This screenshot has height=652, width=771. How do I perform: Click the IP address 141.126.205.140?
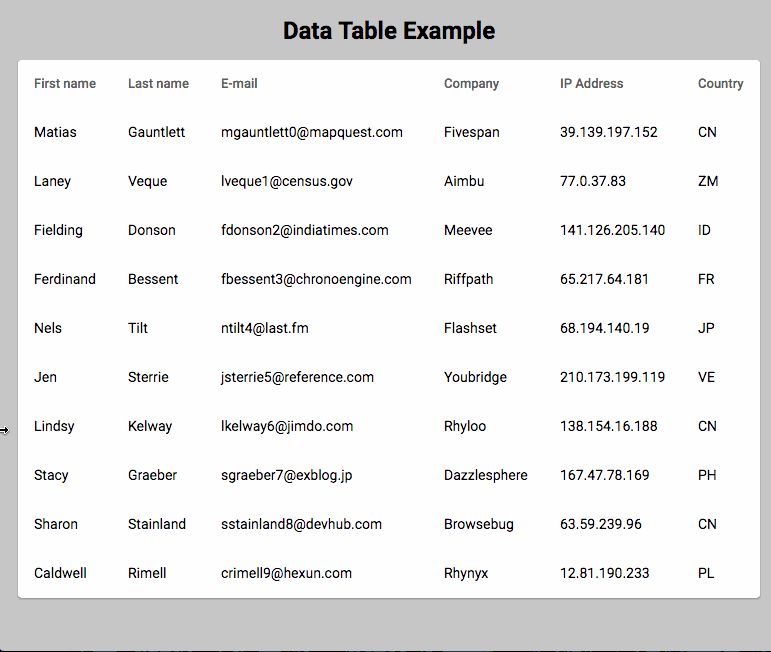pyautogui.click(x=613, y=230)
